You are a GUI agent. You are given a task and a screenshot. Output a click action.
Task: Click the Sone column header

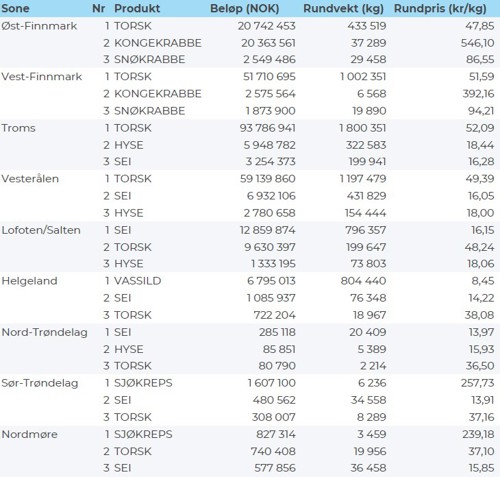[15, 8]
